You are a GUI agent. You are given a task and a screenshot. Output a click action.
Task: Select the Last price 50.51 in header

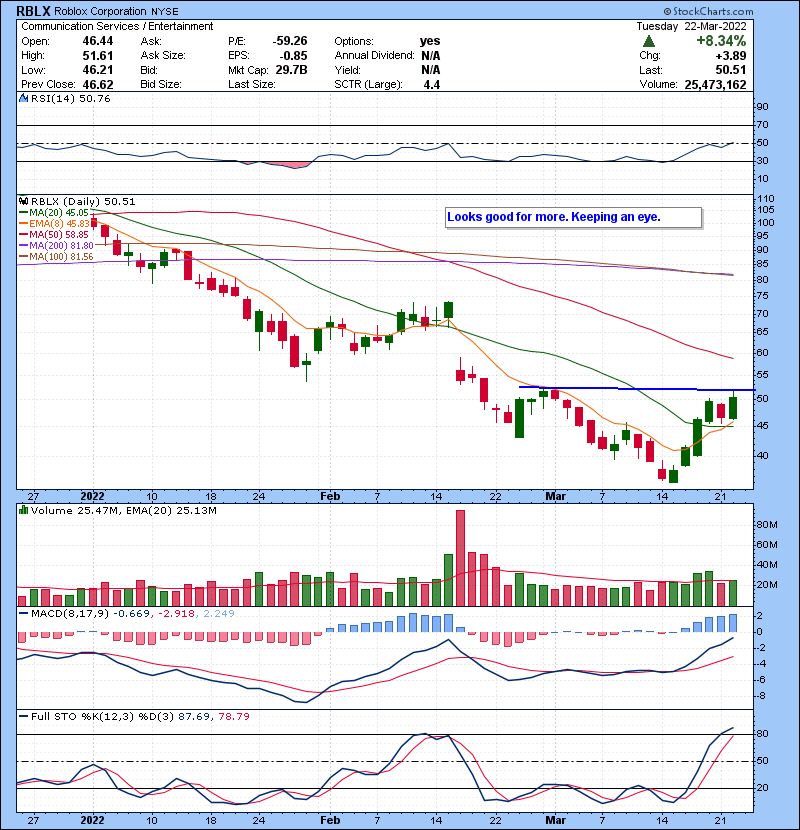(731, 70)
